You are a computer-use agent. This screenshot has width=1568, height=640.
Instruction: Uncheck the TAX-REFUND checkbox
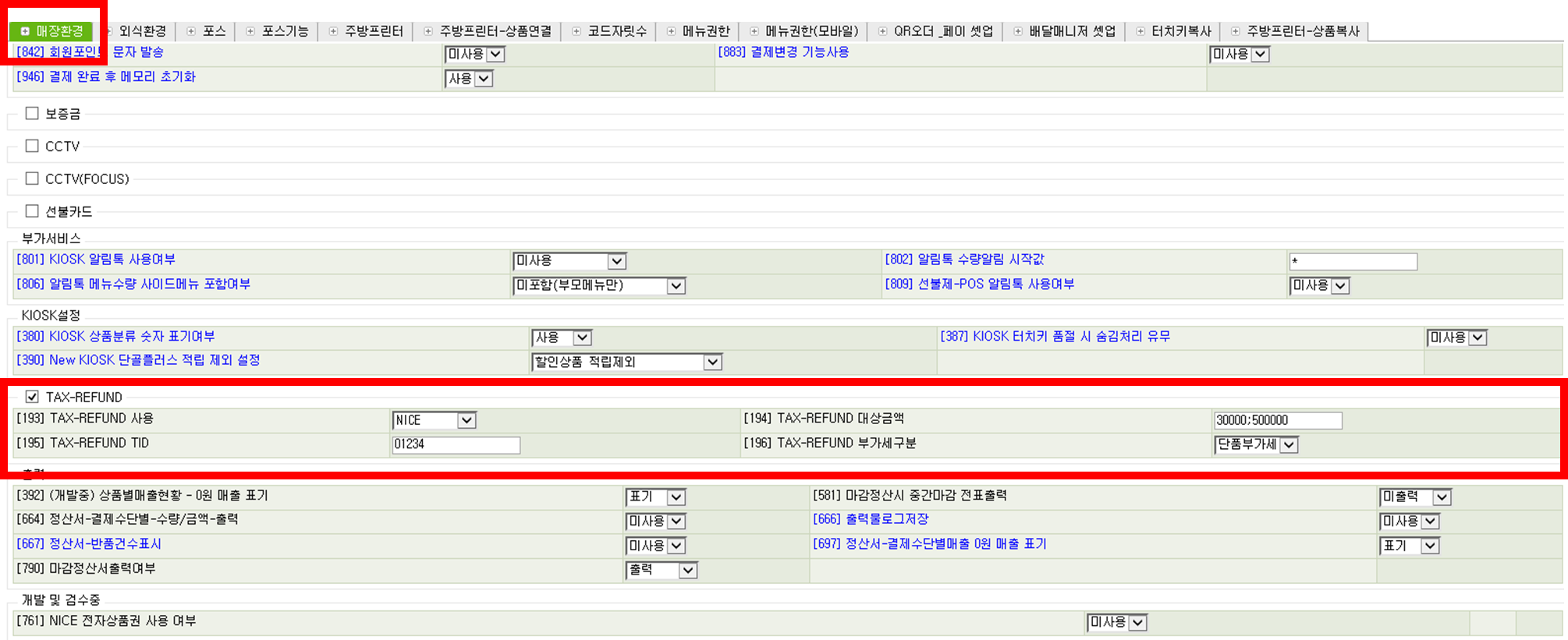32,397
